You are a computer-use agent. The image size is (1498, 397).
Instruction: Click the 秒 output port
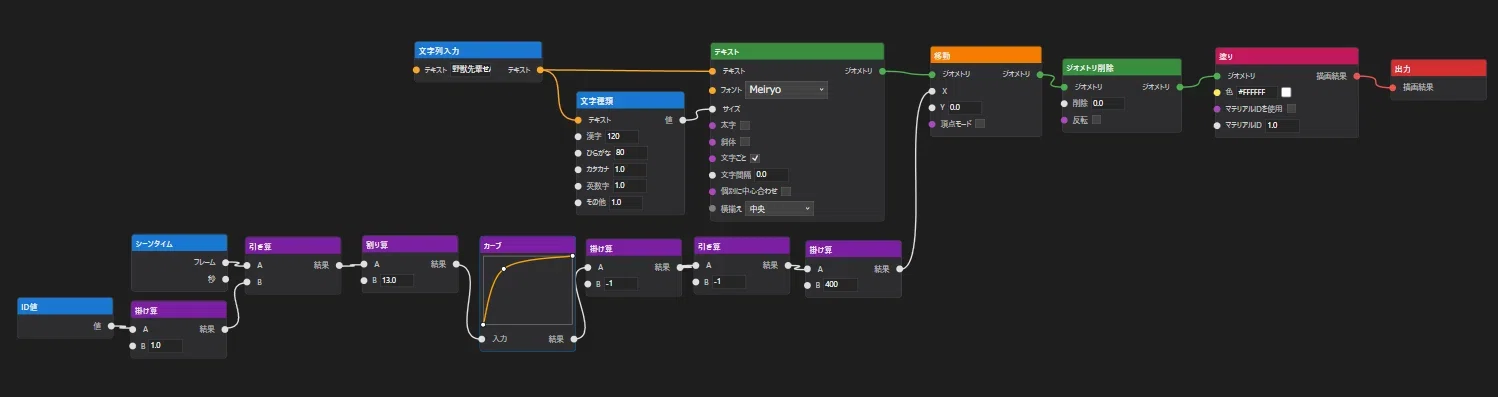(x=225, y=279)
